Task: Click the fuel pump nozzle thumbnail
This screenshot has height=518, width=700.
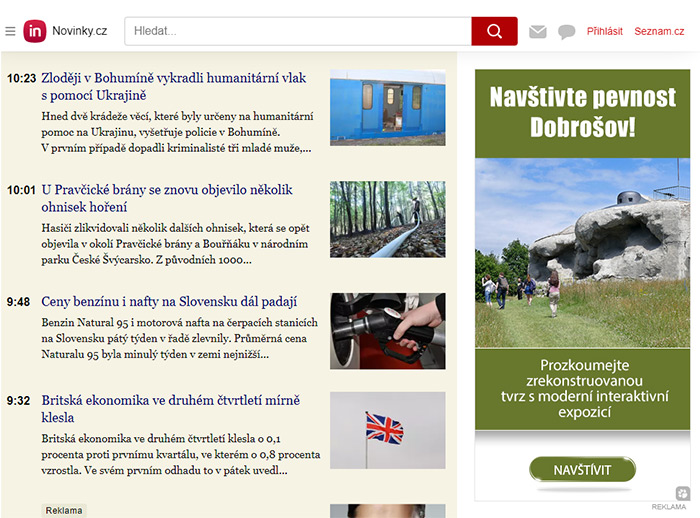Action: (387, 331)
